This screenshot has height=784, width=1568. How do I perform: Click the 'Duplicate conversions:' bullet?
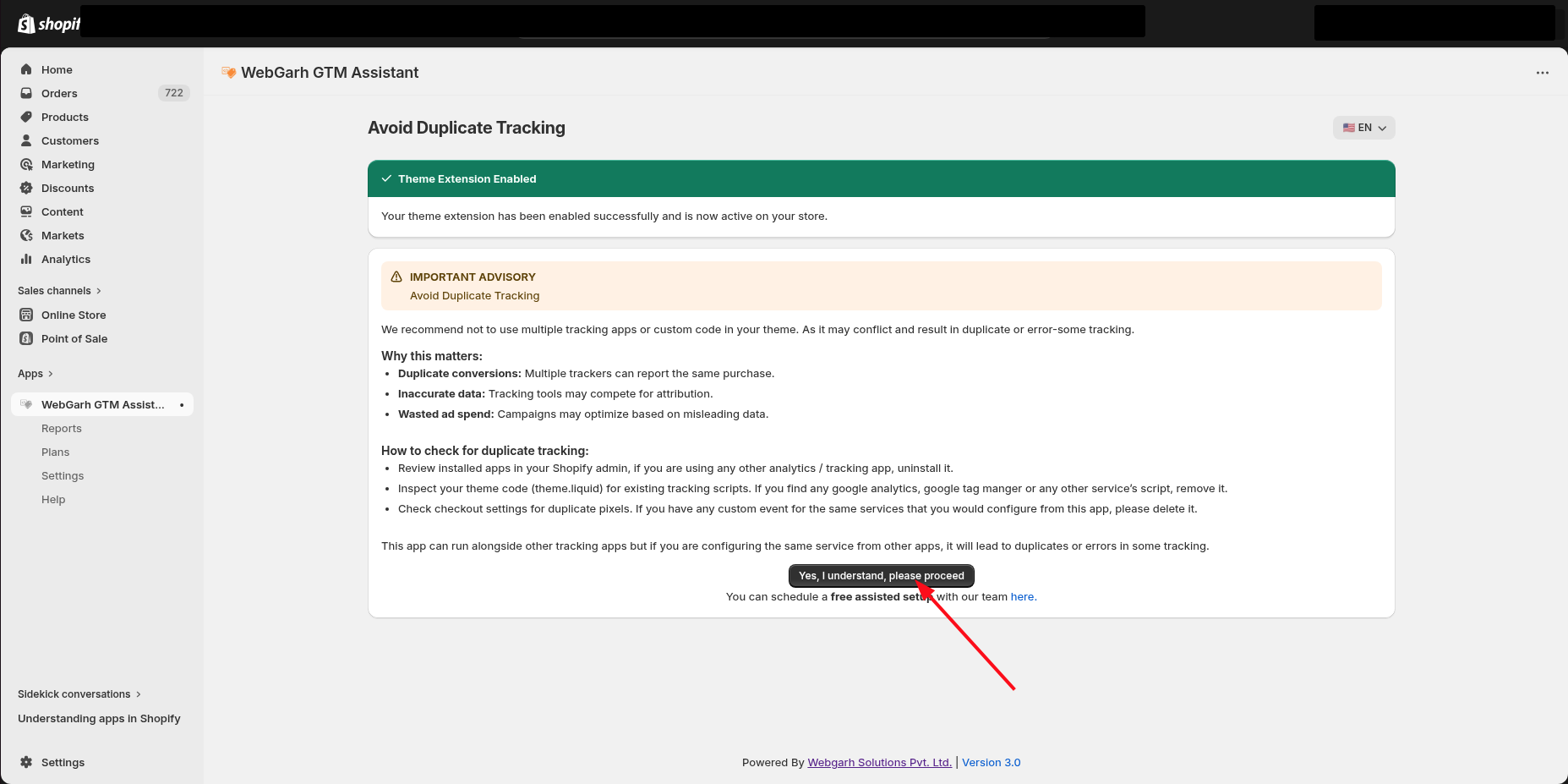point(460,374)
